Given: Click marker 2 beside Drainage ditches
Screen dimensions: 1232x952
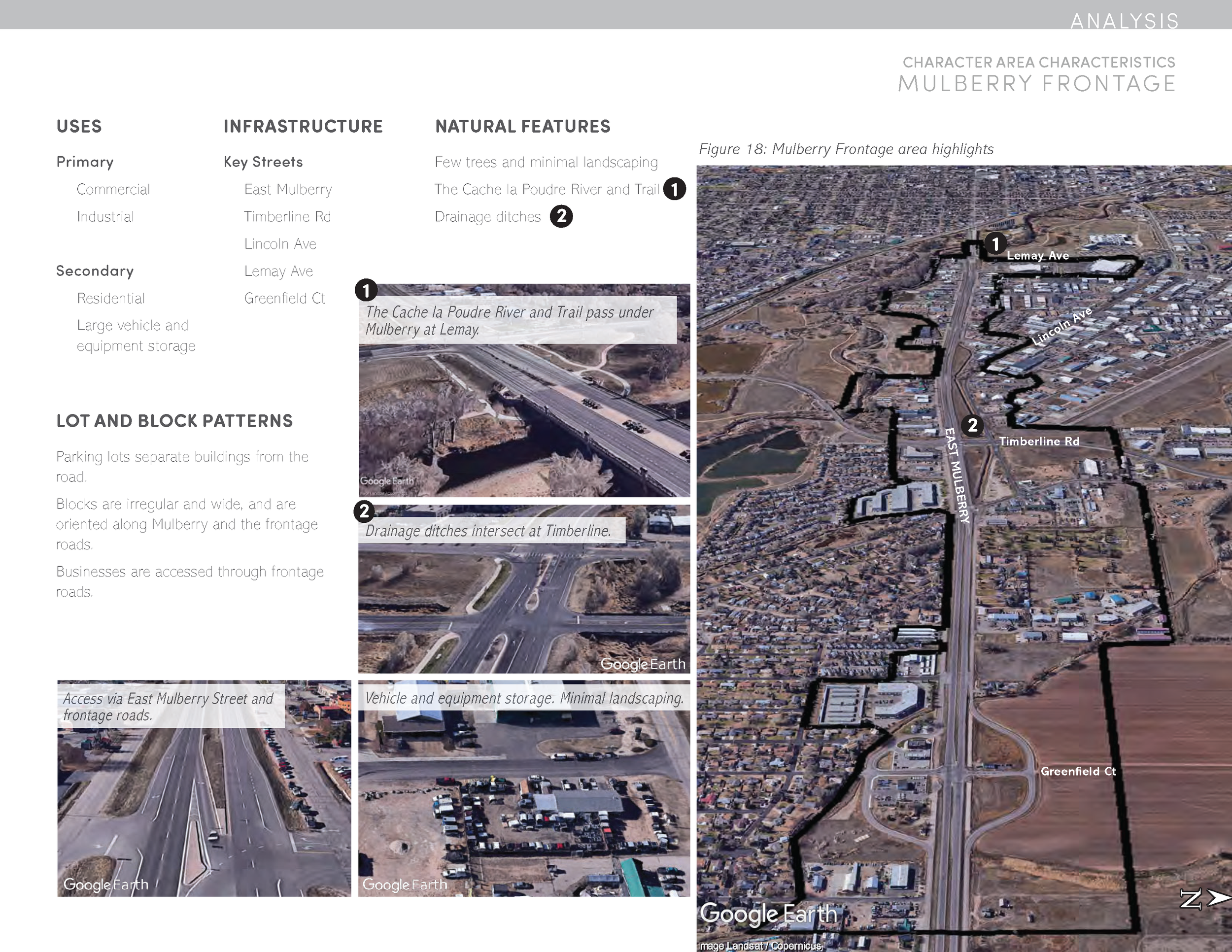Looking at the screenshot, I should pyautogui.click(x=561, y=217).
